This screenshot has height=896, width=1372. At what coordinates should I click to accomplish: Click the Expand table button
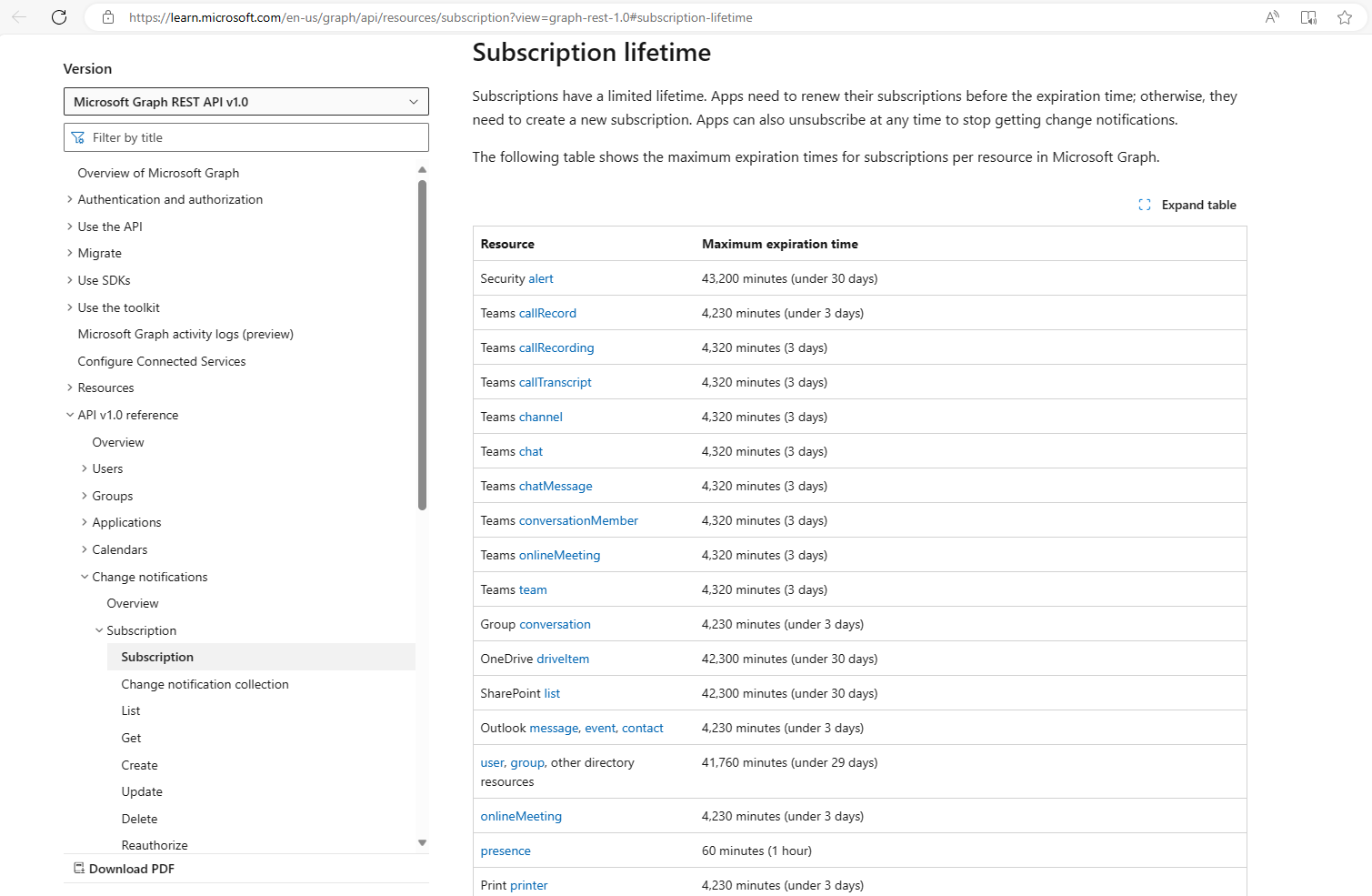(1187, 206)
